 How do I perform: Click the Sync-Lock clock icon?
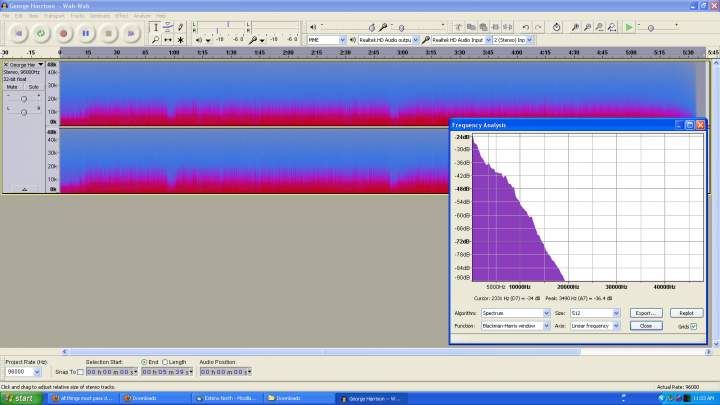point(557,28)
